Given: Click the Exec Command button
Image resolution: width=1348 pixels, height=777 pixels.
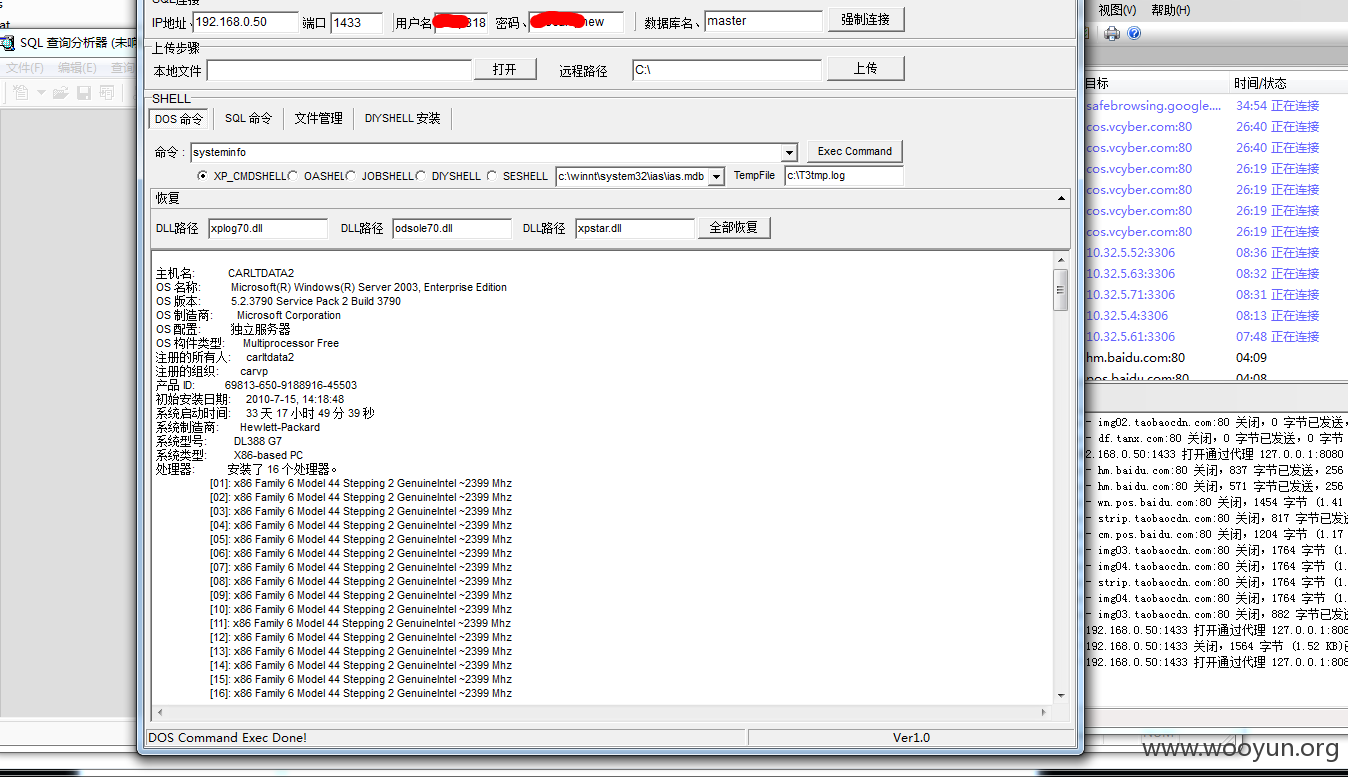Looking at the screenshot, I should (x=855, y=151).
